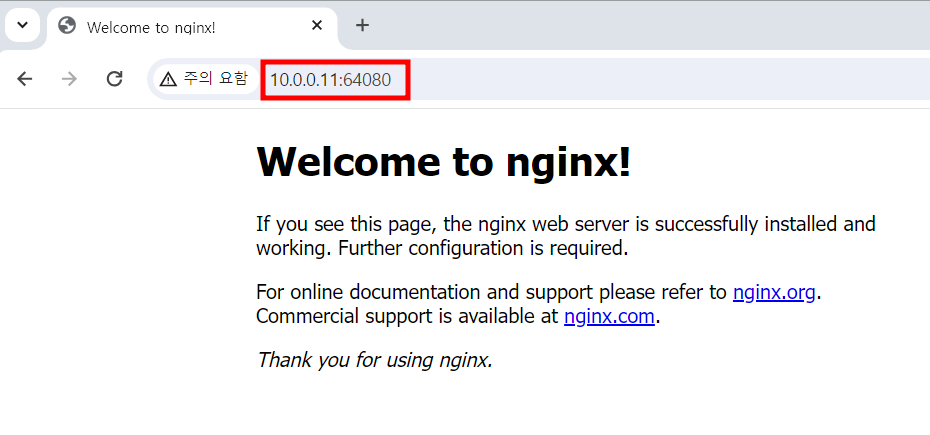The image size is (930, 435).
Task: Select the 'Welcome to nginx!' tab
Action: tap(192, 26)
